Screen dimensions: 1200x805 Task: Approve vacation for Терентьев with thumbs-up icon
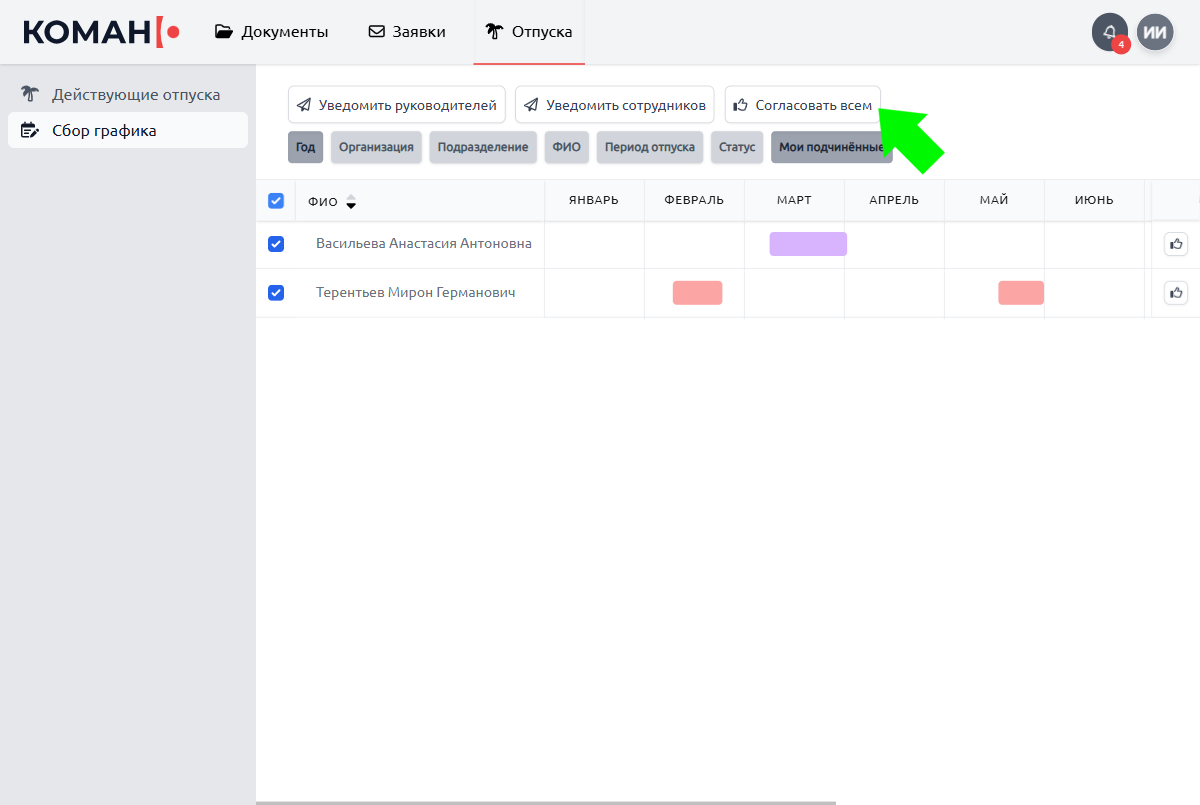coord(1176,293)
